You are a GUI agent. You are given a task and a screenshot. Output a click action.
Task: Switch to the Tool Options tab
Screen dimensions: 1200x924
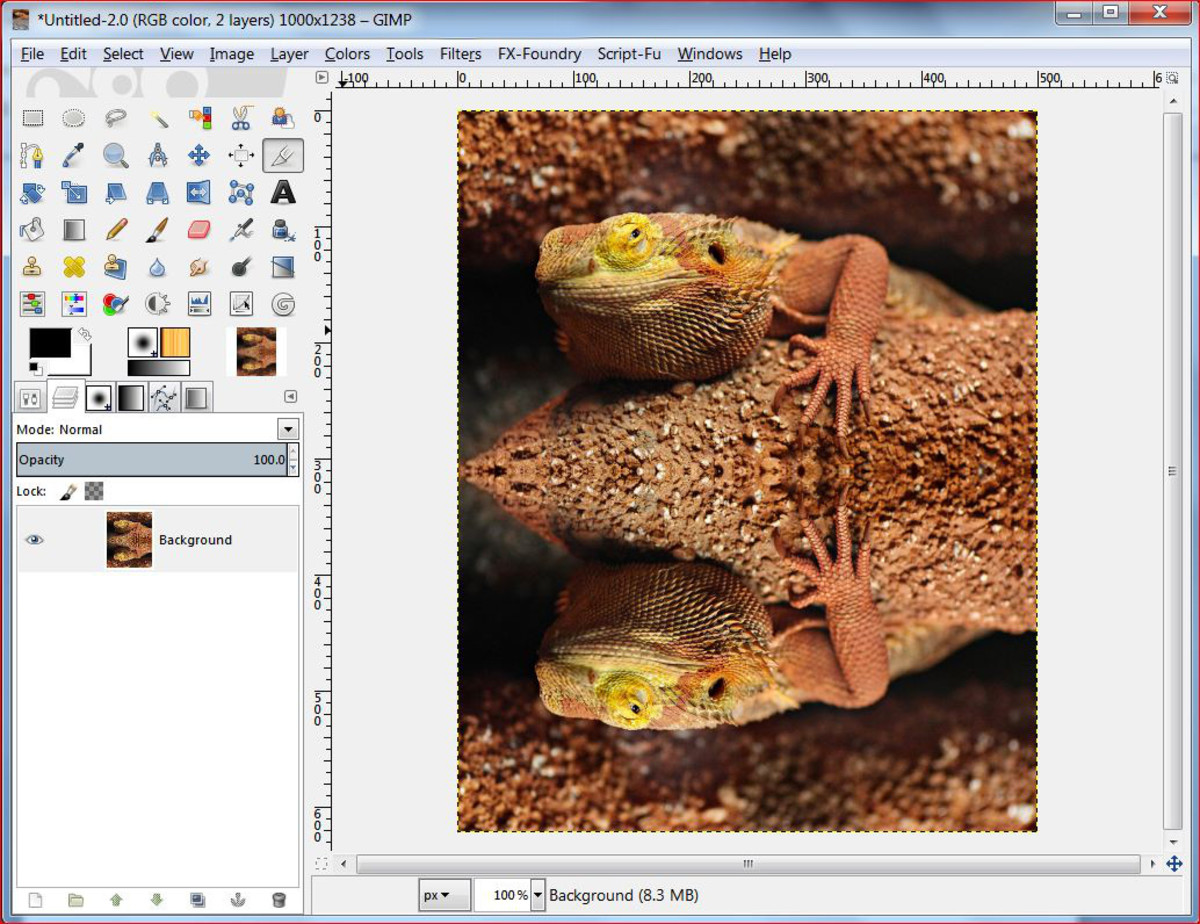(31, 396)
